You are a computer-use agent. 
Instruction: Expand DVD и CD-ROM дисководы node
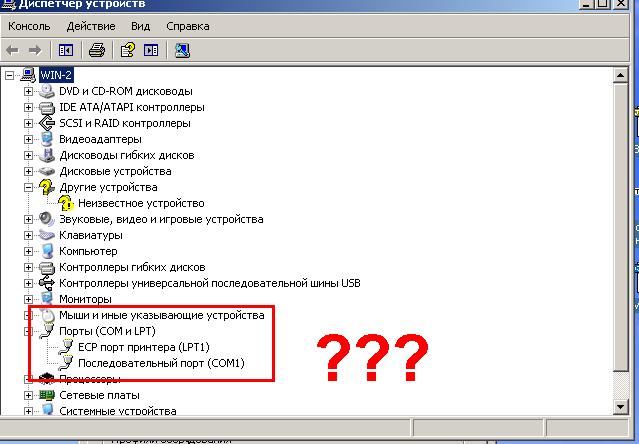coord(28,91)
